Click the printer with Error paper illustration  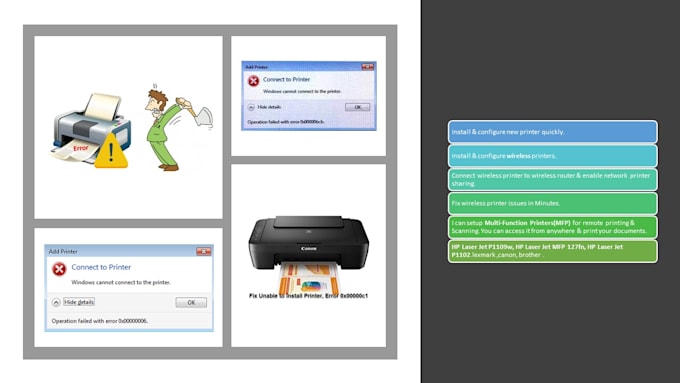pos(90,130)
